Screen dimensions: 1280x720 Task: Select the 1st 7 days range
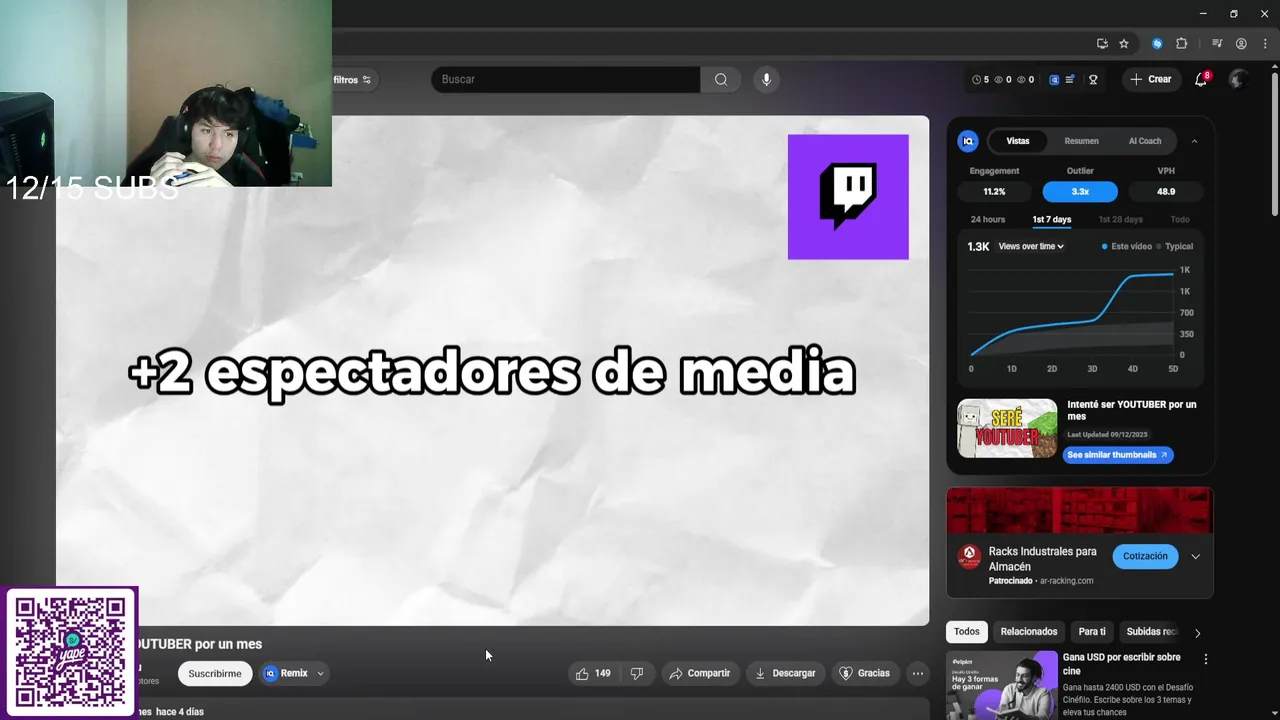click(x=1052, y=219)
